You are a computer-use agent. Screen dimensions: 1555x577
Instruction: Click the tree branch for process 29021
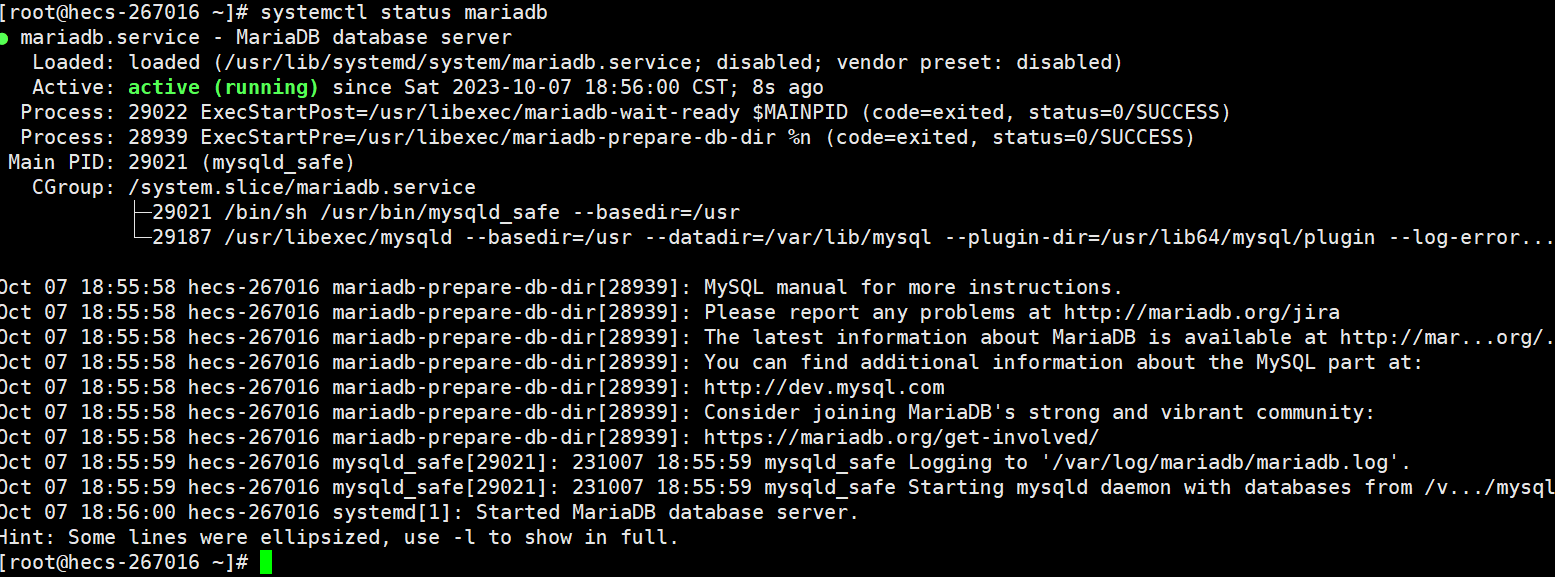click(x=140, y=212)
